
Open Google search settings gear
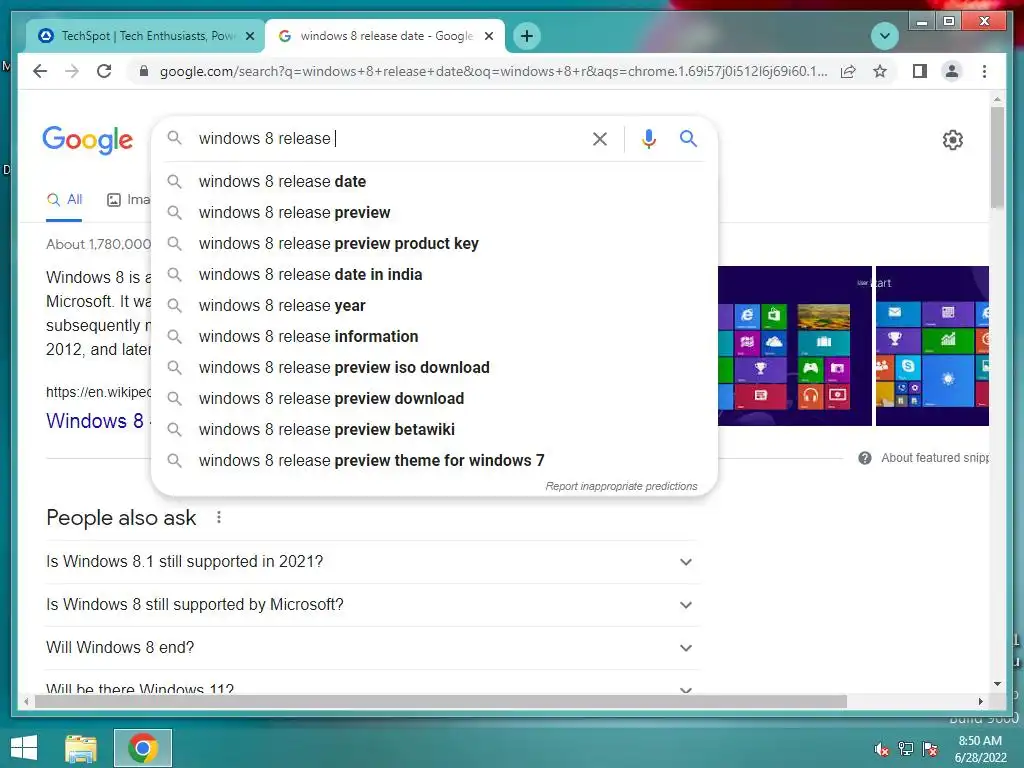pos(953,140)
